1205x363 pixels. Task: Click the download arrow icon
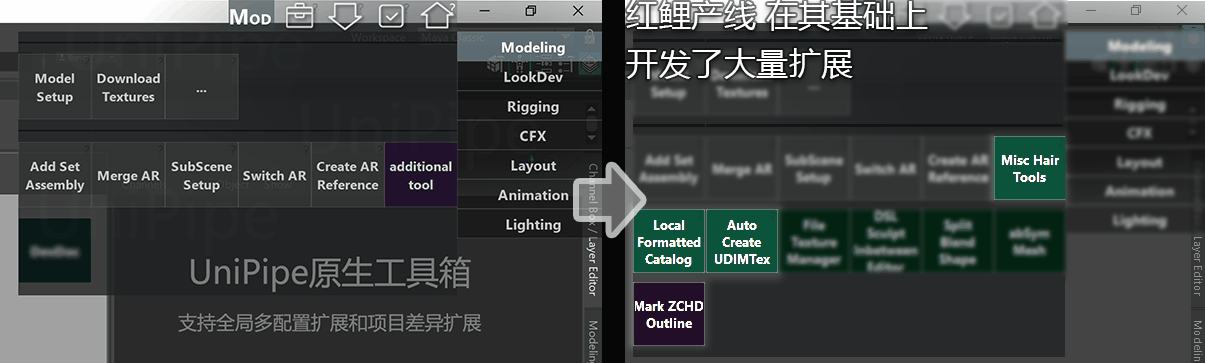pyautogui.click(x=344, y=16)
